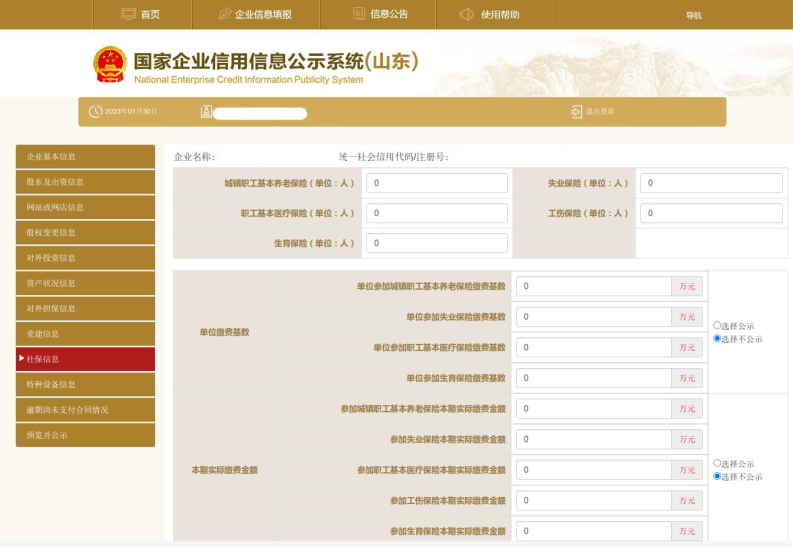Screen dimensions: 793x547
Task: Click the monitor icon beside 首页
Action: (x=128, y=14)
